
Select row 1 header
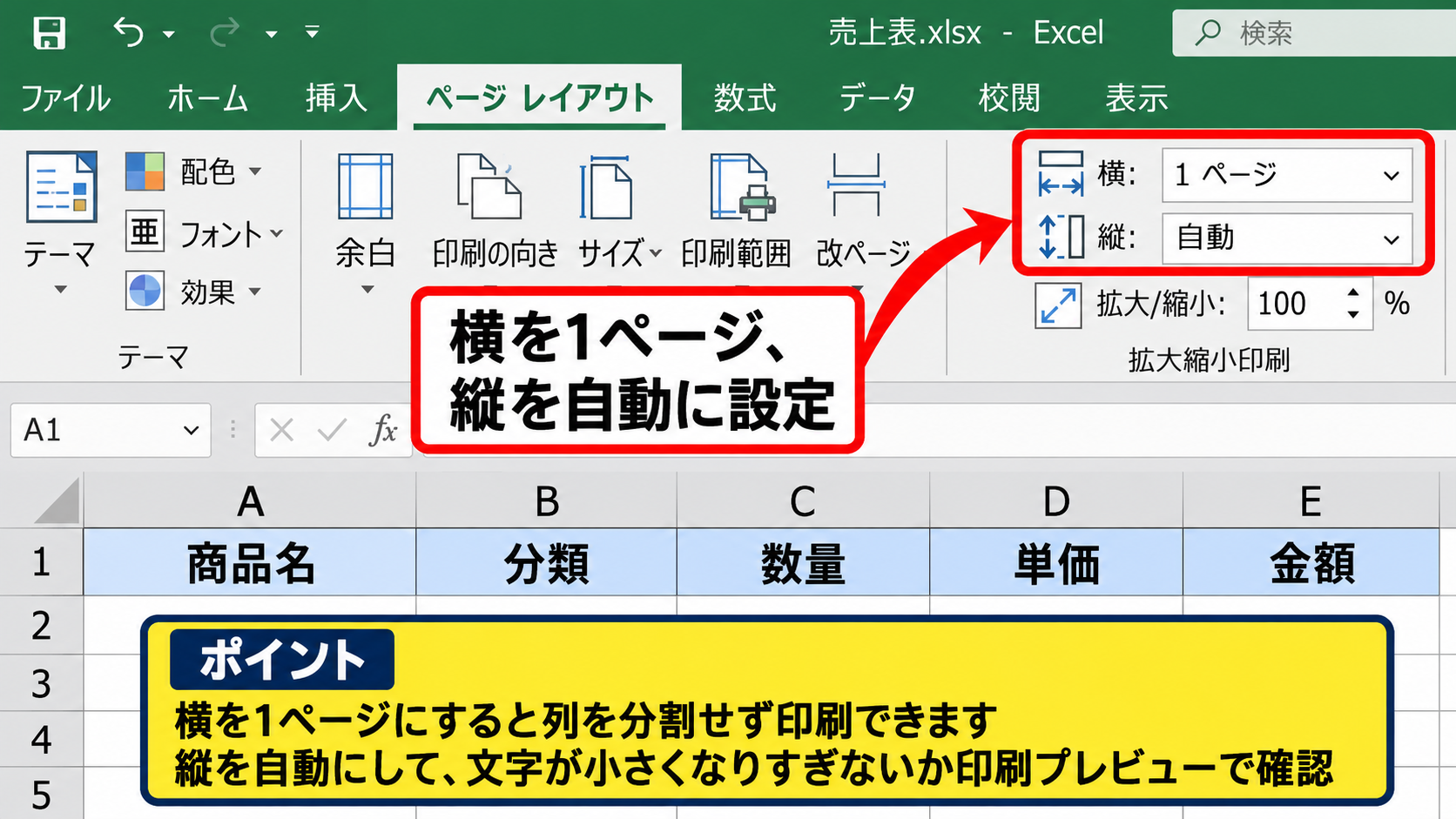point(41,562)
